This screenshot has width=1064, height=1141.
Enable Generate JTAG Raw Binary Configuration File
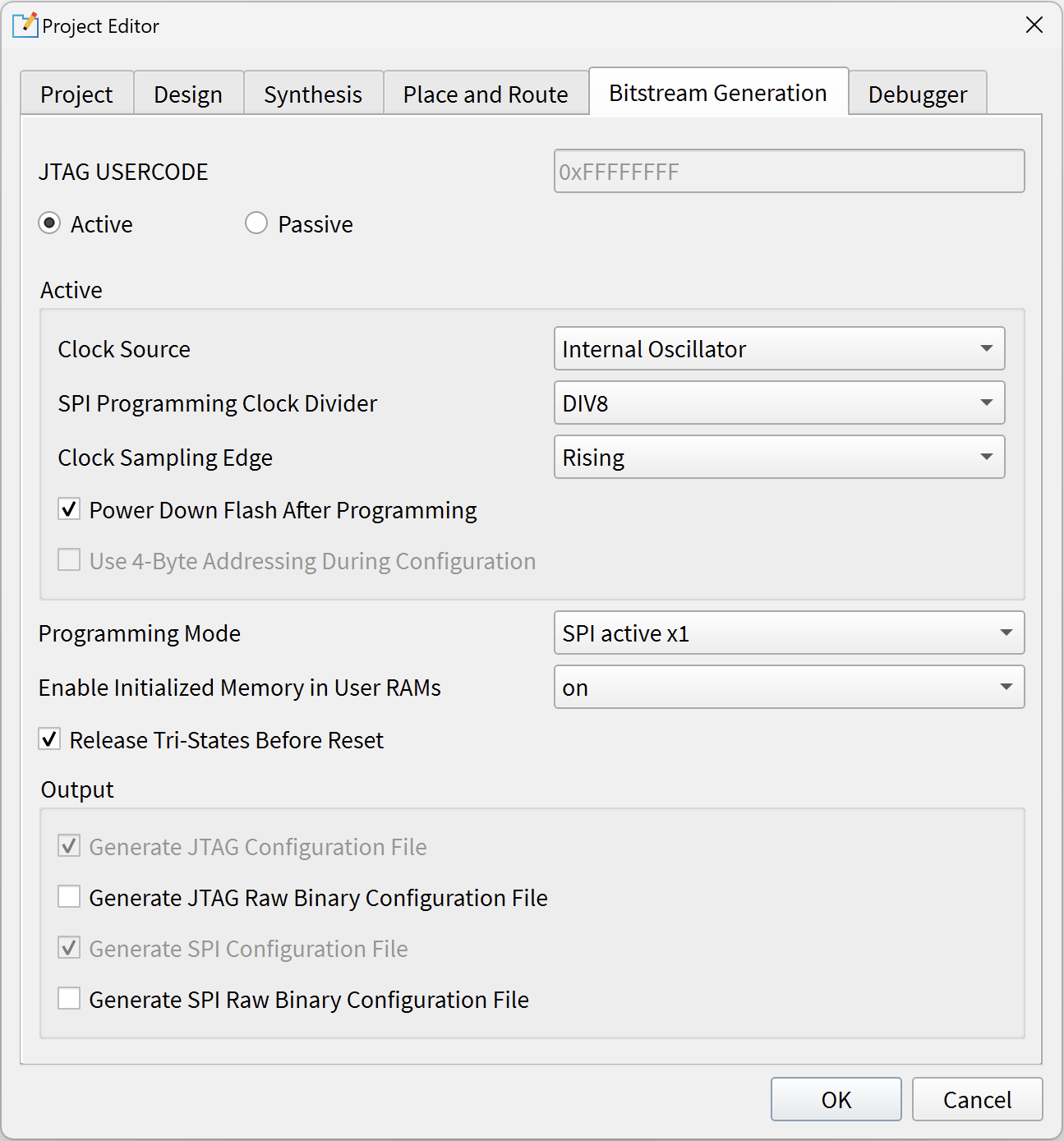pyautogui.click(x=70, y=897)
